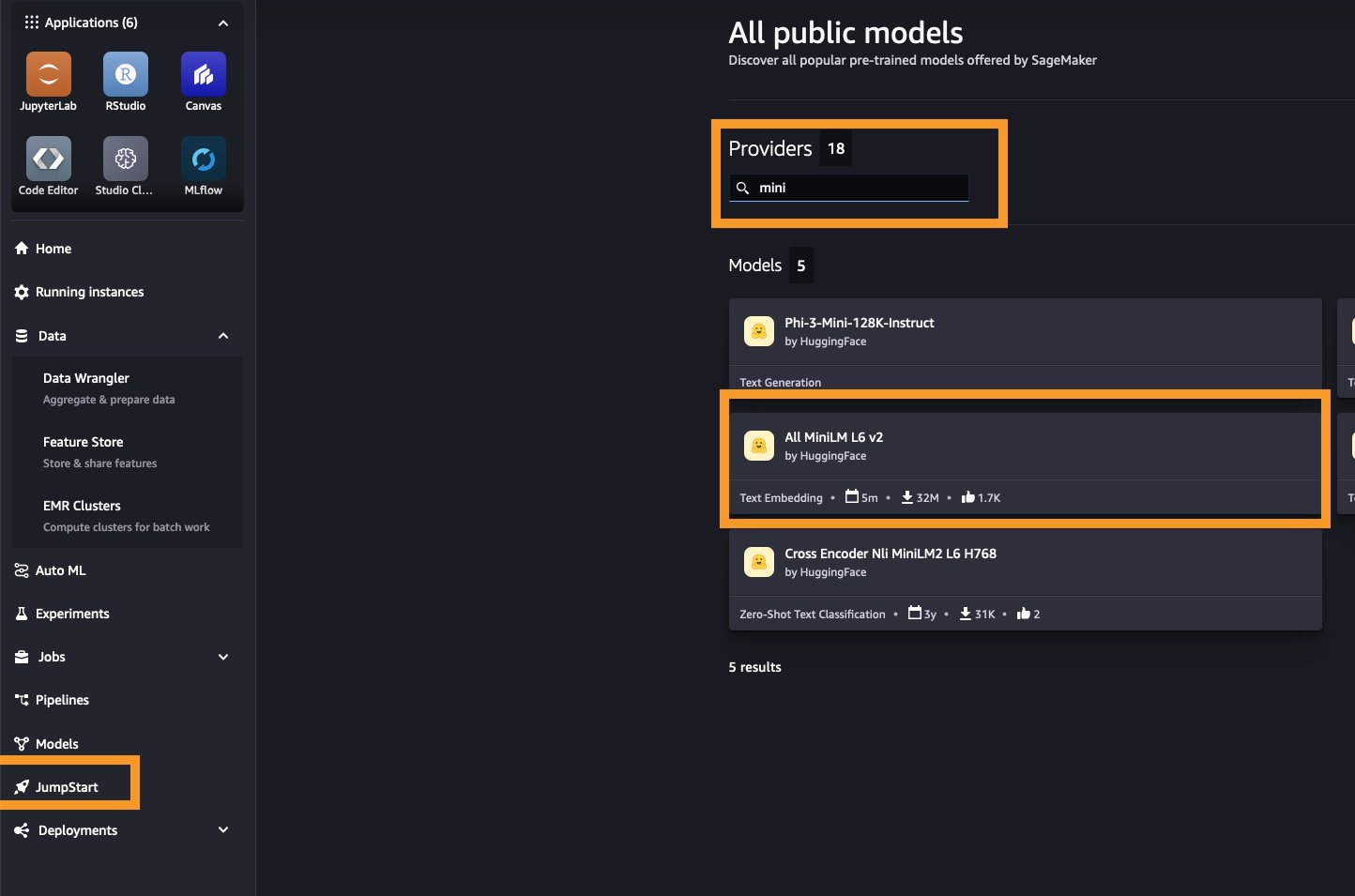Viewport: 1355px width, 896px height.
Task: Click the Applications grid dots icon
Action: click(32, 23)
